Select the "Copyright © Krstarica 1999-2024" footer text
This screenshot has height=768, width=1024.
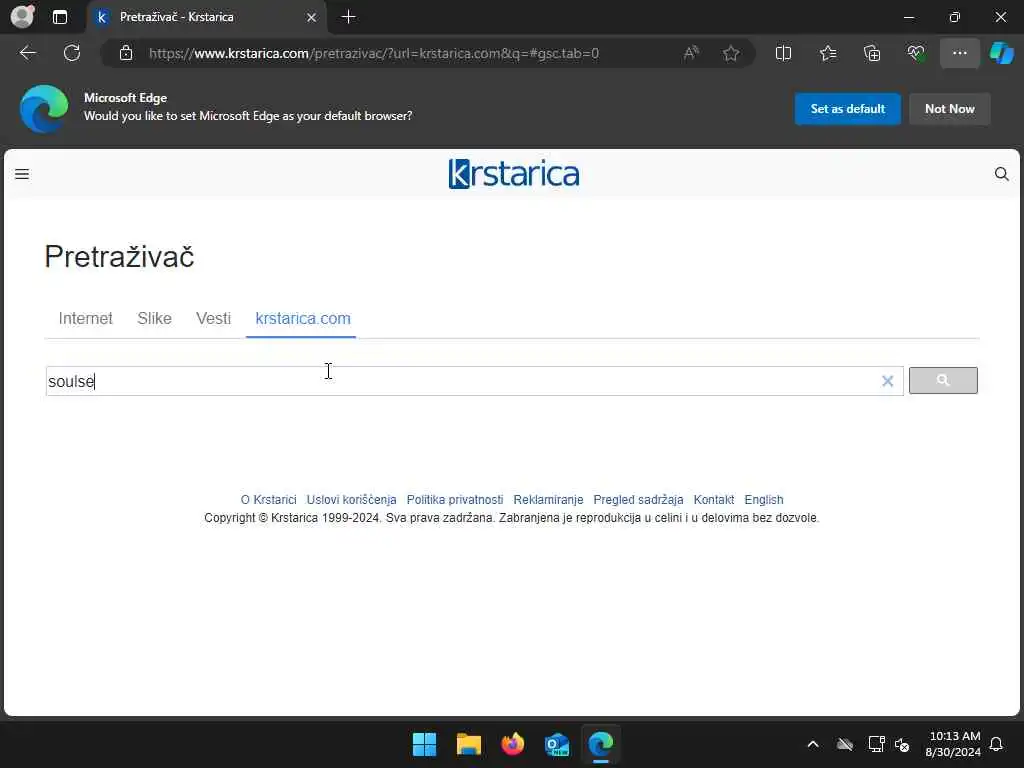pyautogui.click(x=292, y=518)
